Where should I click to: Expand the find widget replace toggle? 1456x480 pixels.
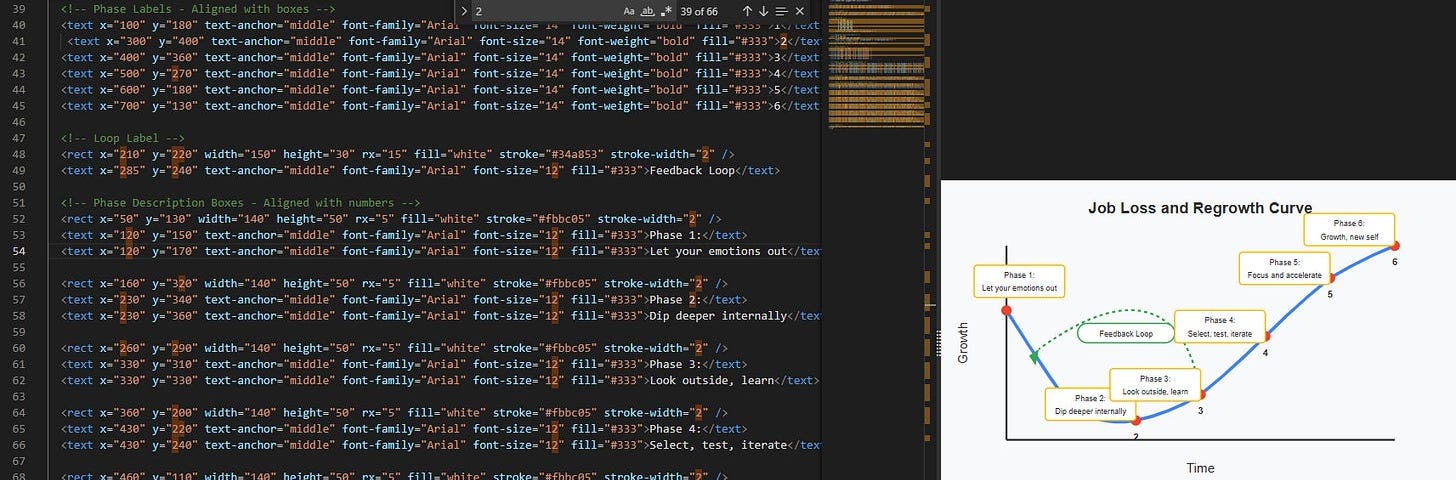coord(464,11)
